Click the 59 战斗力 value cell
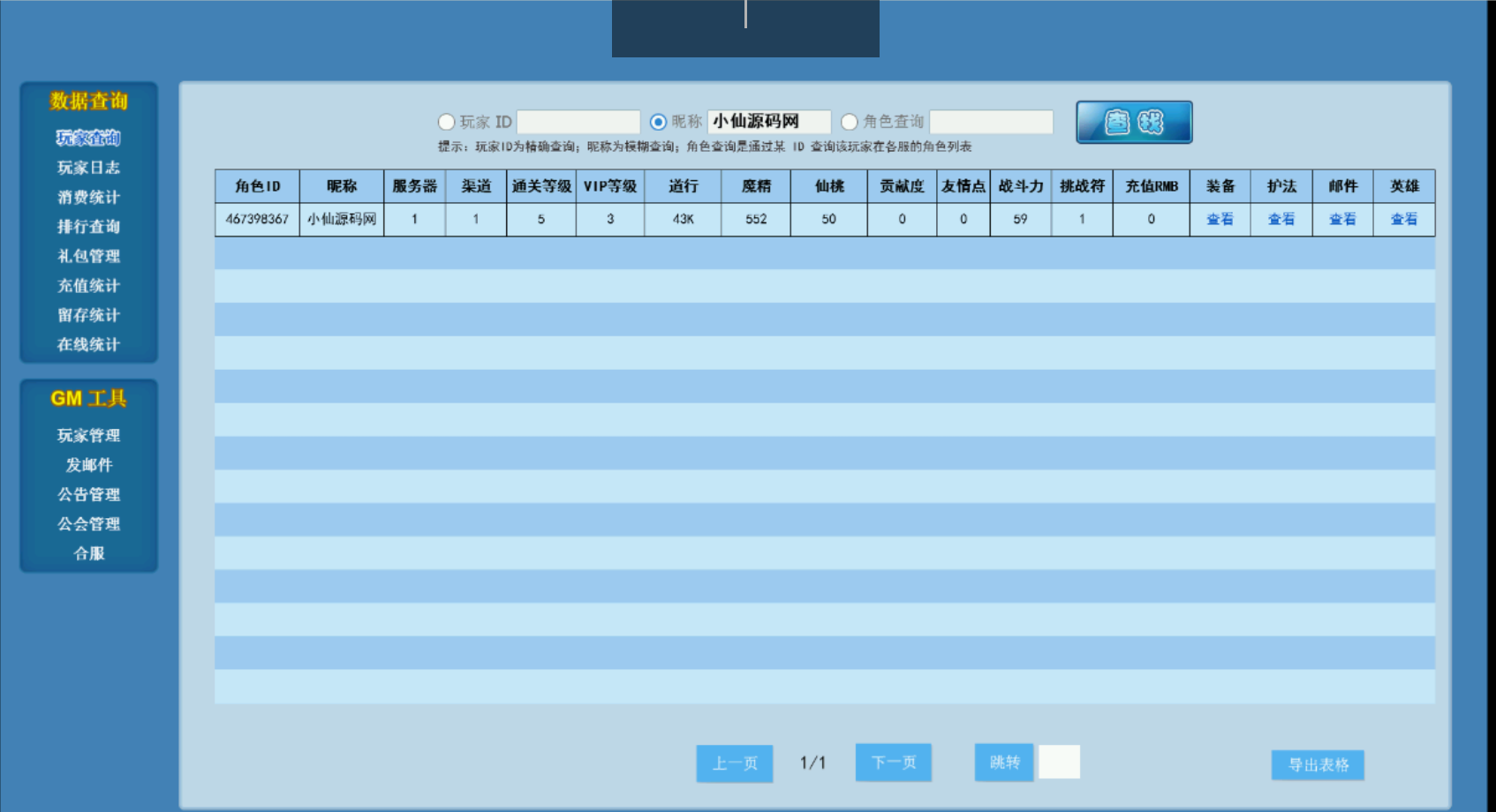 (1021, 219)
